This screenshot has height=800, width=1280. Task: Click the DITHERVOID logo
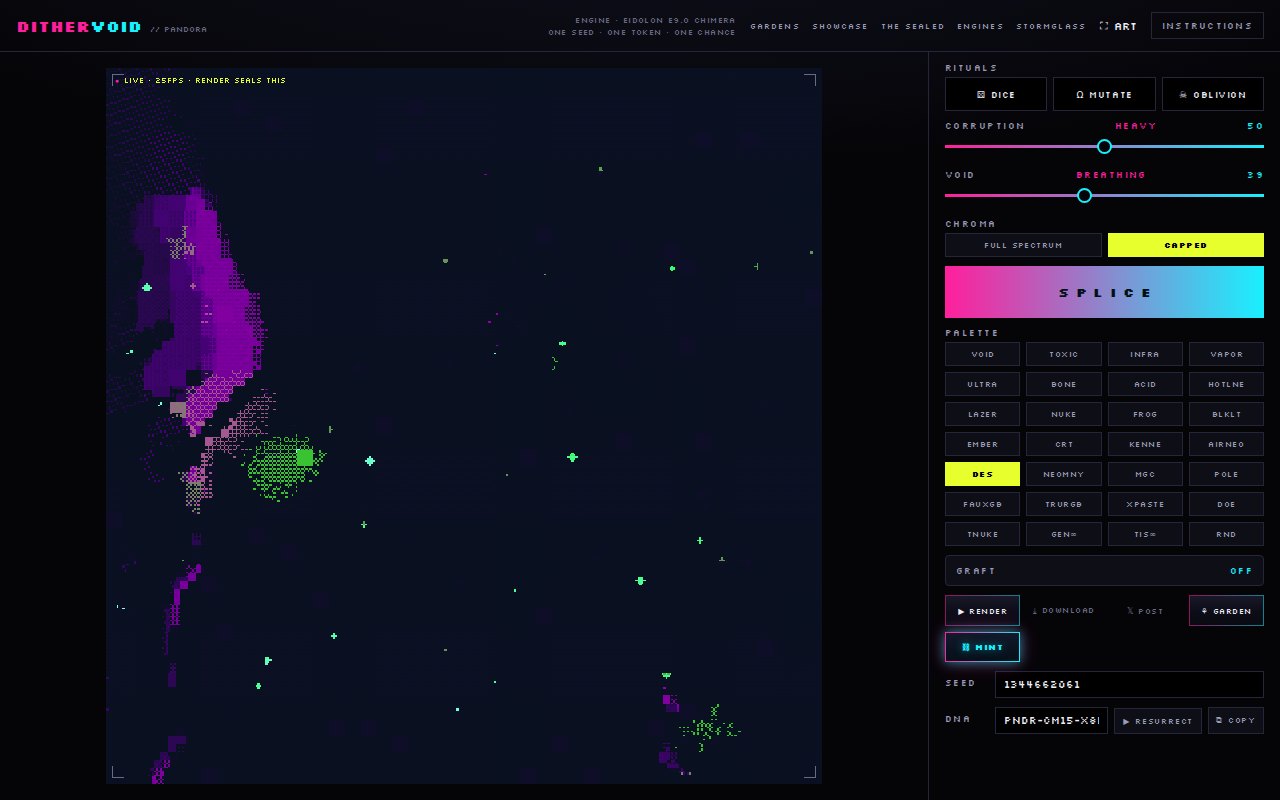tap(79, 27)
